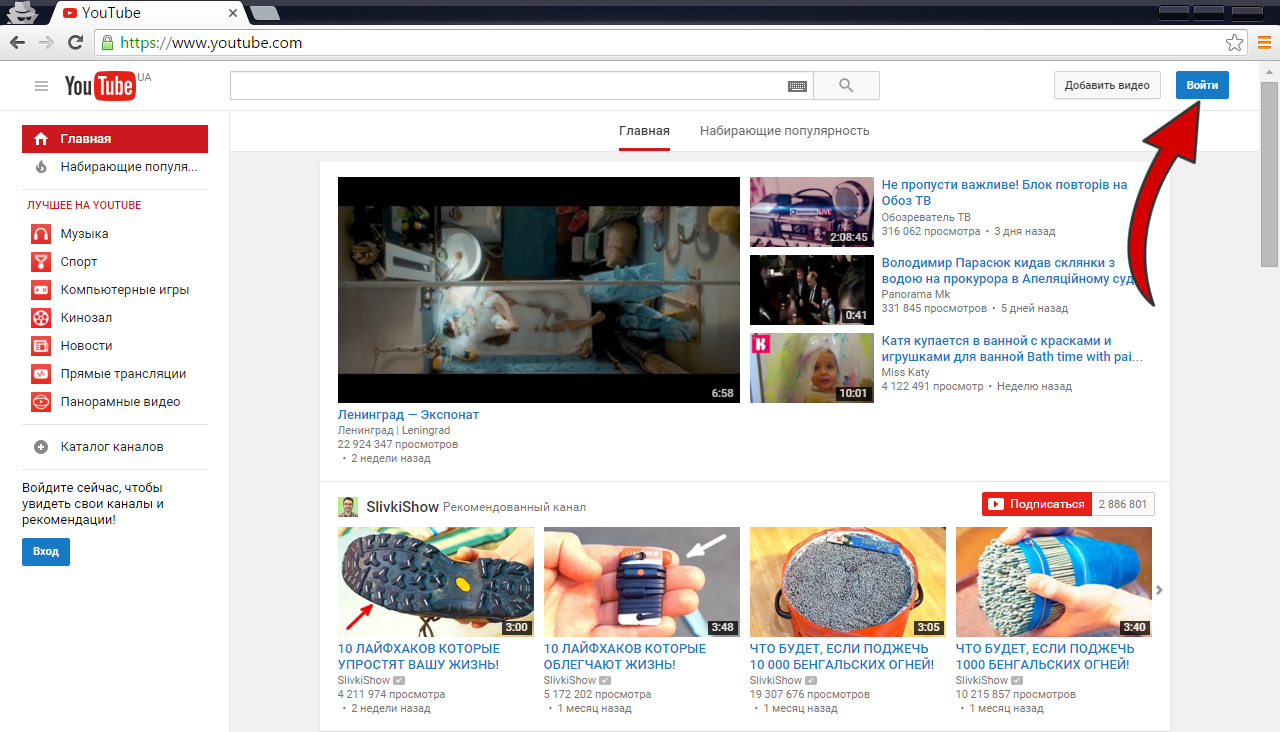Click the Музыка headphones icon

point(41,234)
